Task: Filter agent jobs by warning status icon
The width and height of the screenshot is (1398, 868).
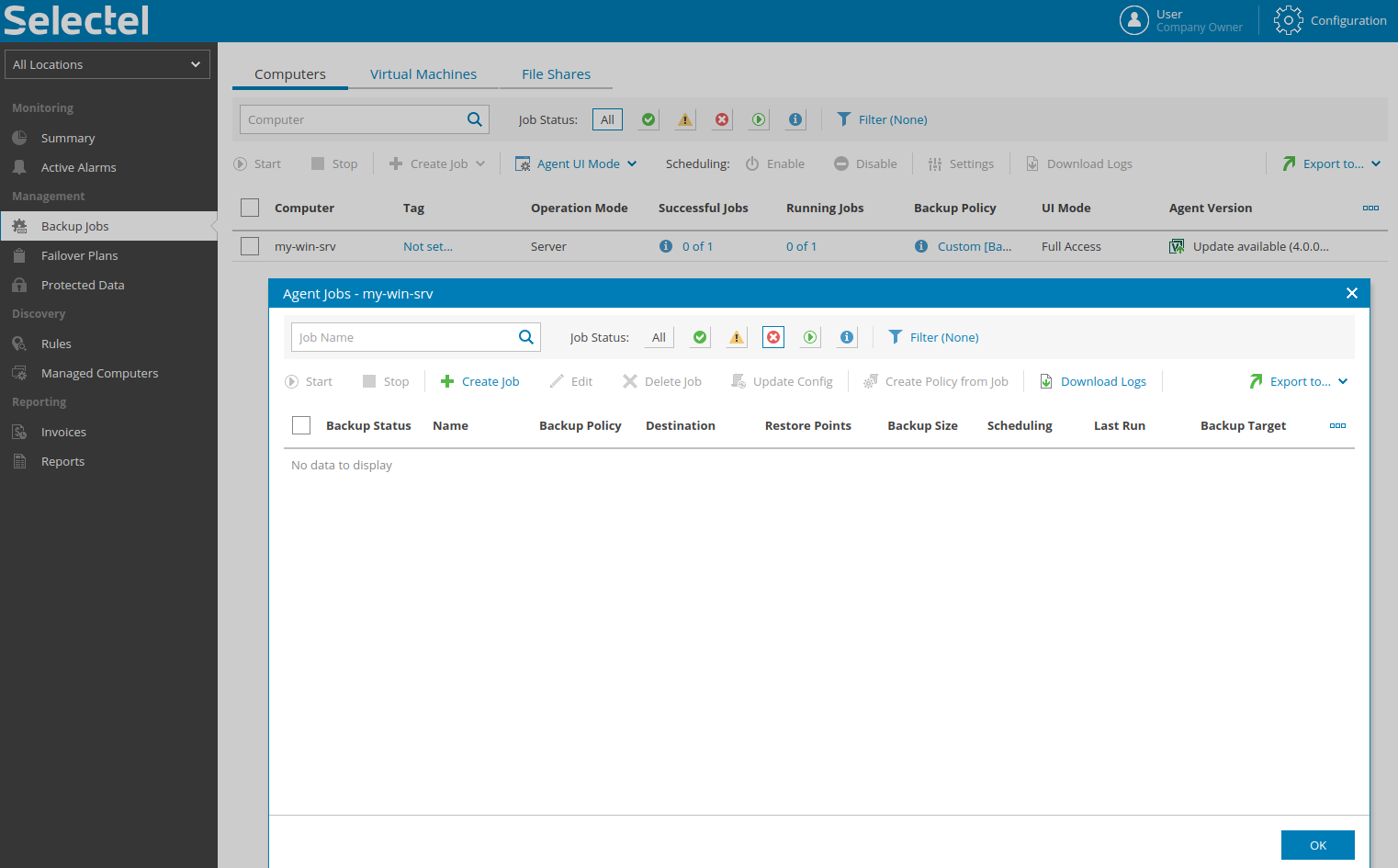Action: click(x=737, y=337)
